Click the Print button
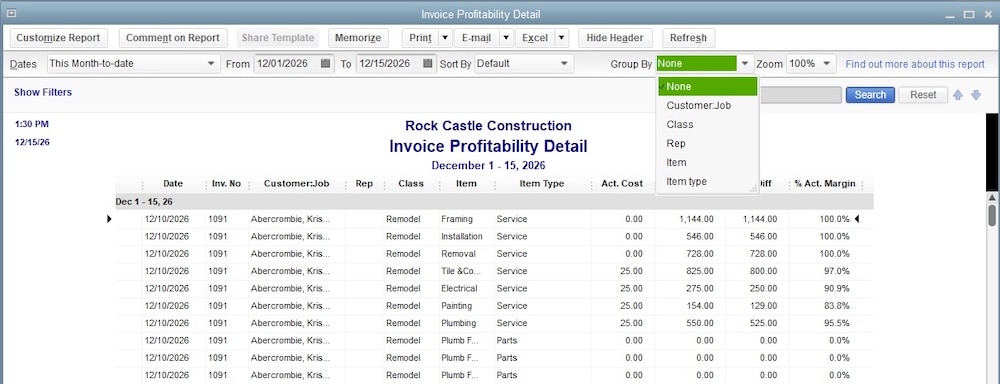 coord(420,38)
